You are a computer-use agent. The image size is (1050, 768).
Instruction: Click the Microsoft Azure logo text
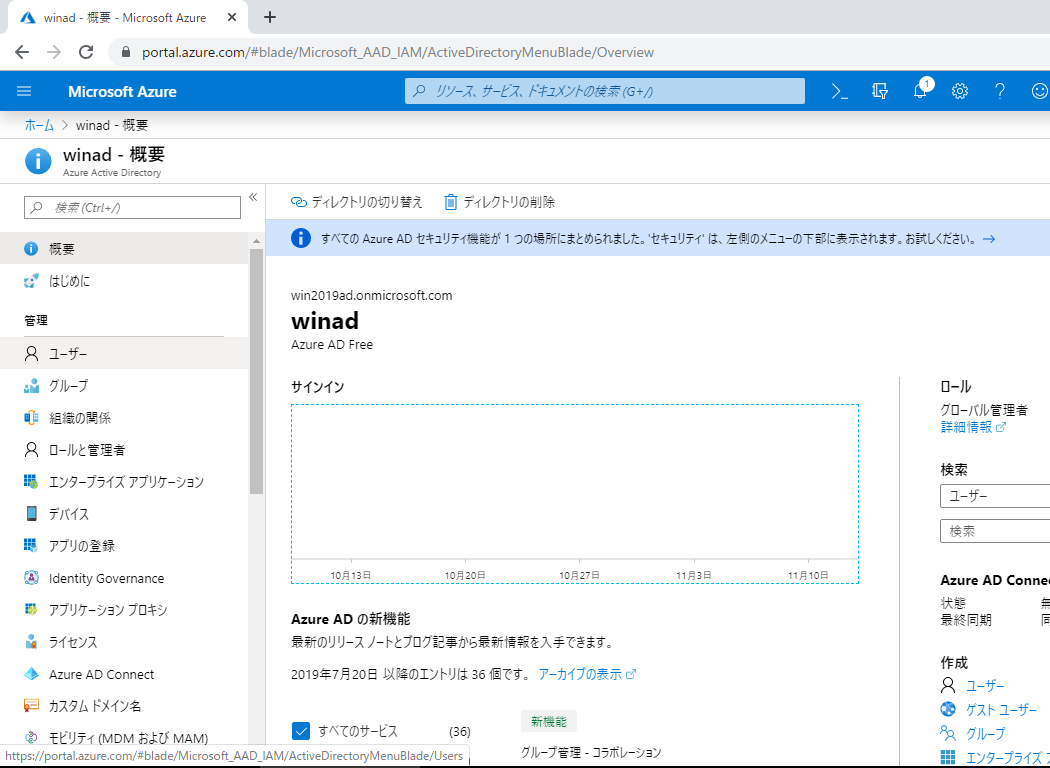coord(122,92)
